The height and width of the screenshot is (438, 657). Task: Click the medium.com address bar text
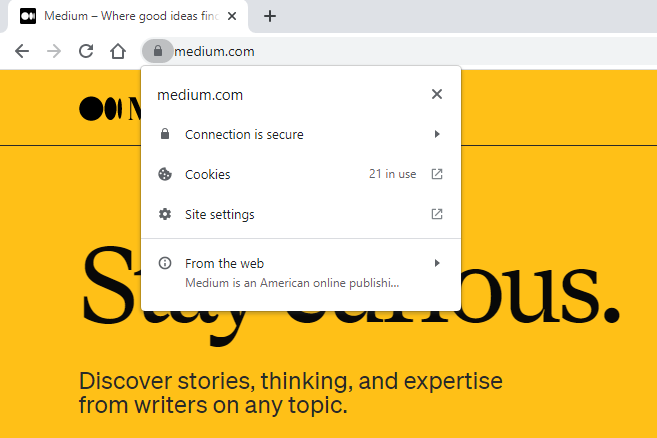(x=214, y=52)
